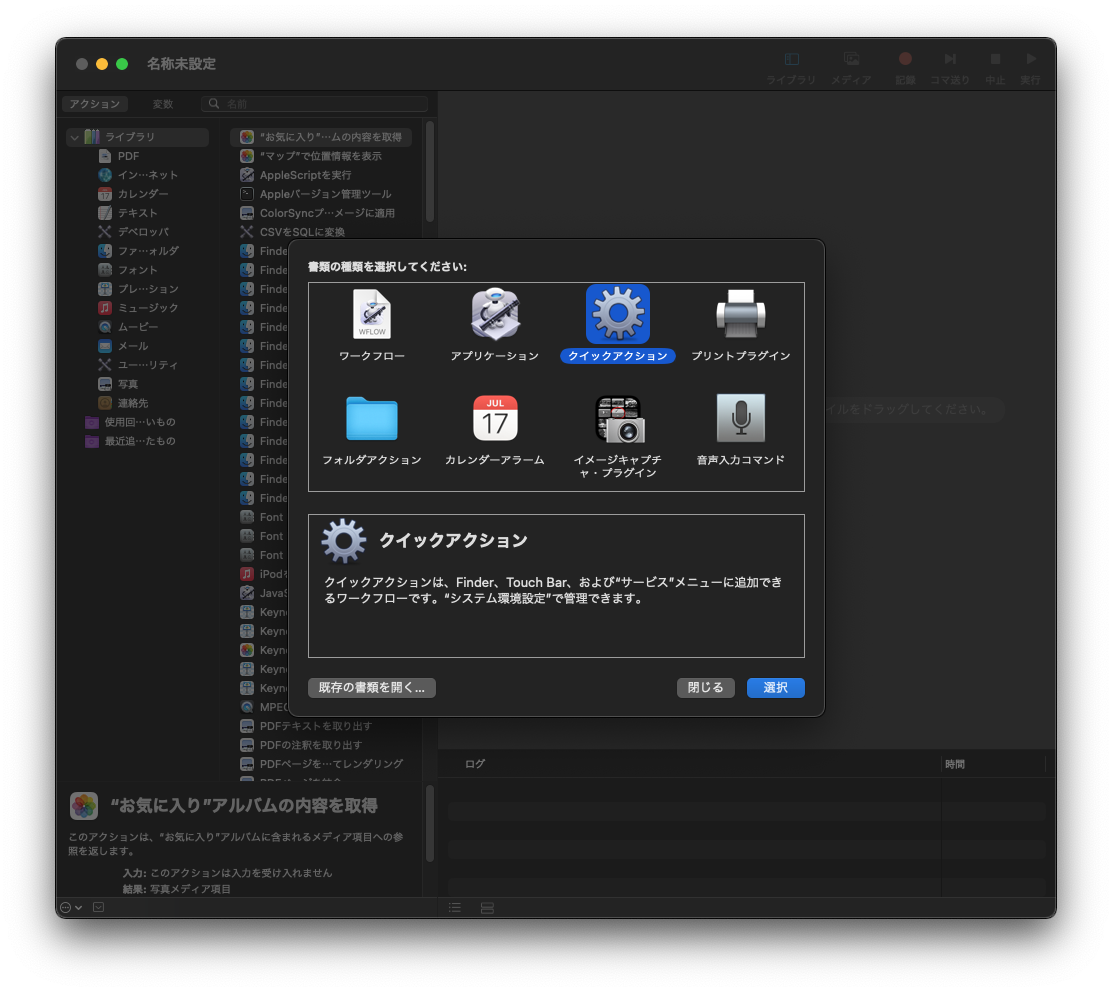Switch to the アクション tab
The width and height of the screenshot is (1112, 992).
(x=95, y=103)
